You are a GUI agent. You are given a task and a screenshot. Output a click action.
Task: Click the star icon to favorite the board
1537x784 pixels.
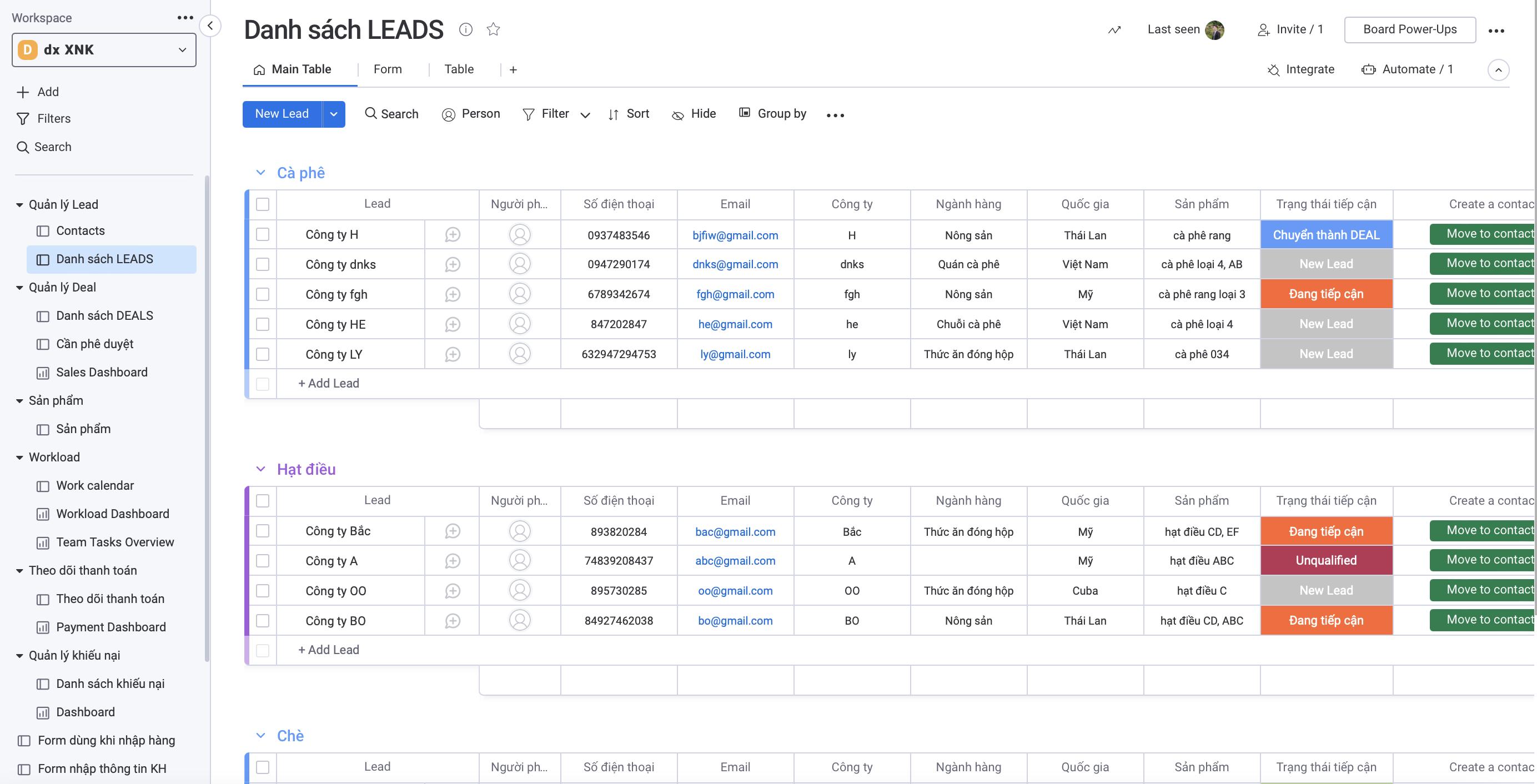[493, 29]
